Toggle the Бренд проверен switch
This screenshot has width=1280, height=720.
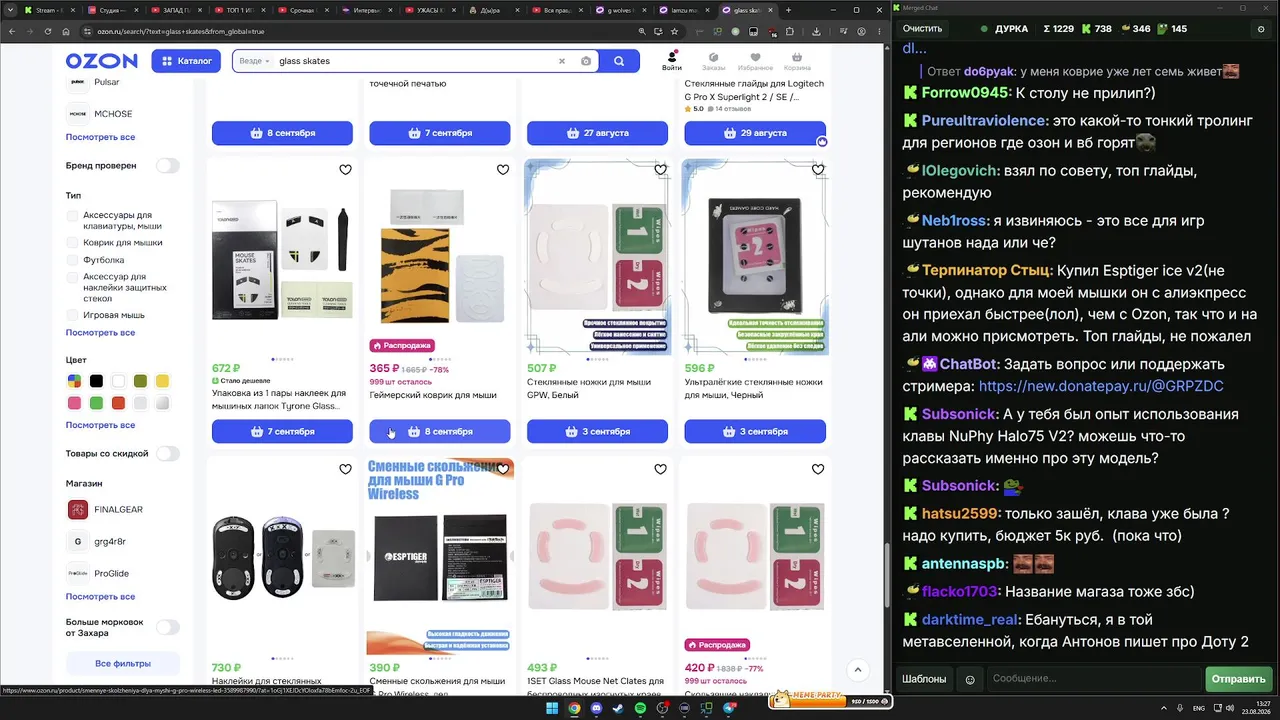[x=167, y=166]
